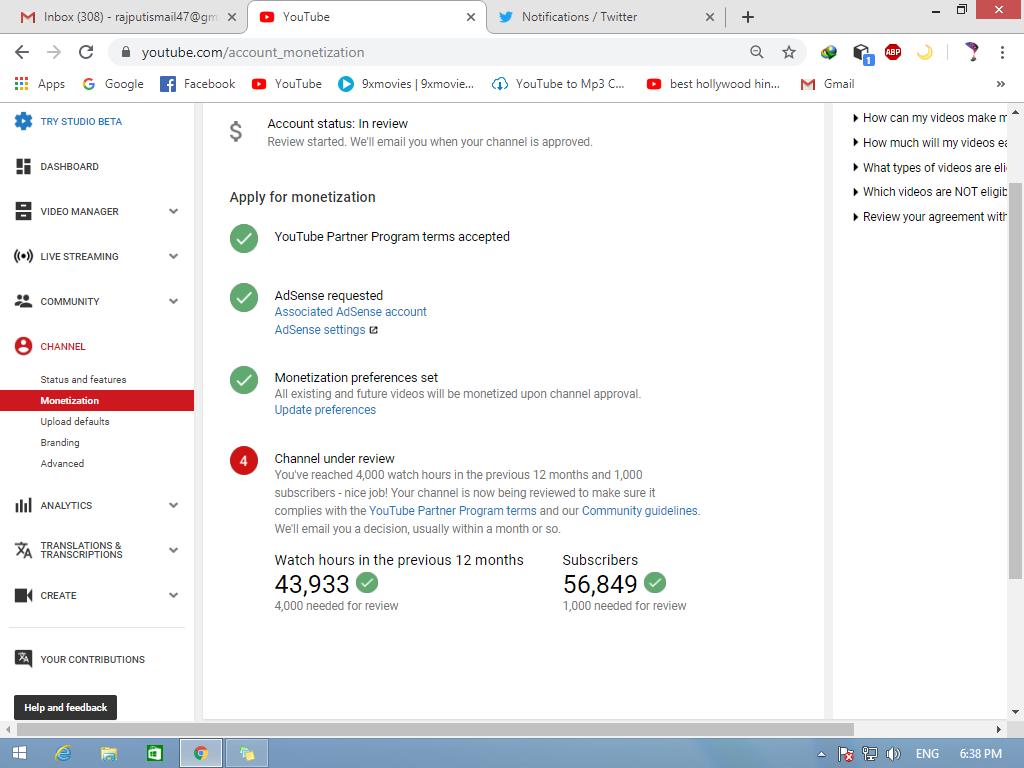Expand the Analytics section chevron
The height and width of the screenshot is (768, 1024).
pos(173,505)
